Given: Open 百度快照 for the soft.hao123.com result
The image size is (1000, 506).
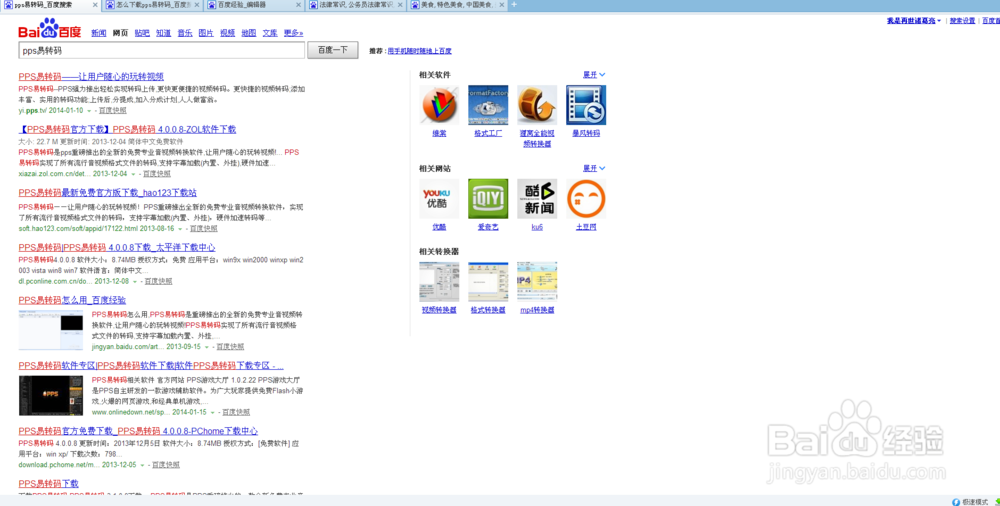Looking at the screenshot, I should (203, 228).
